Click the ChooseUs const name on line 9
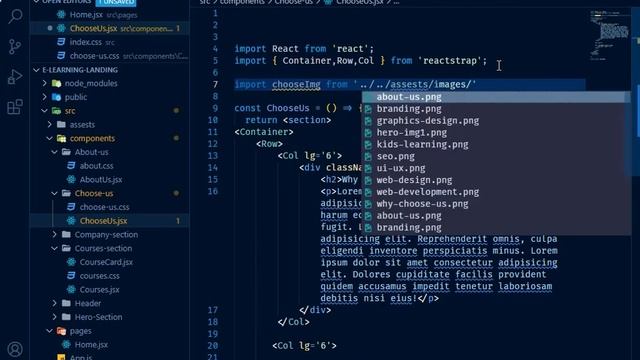The height and width of the screenshot is (360, 640). point(288,108)
